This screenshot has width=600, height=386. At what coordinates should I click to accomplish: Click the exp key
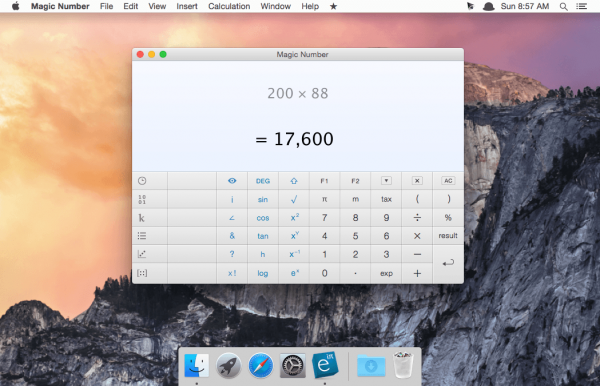pos(386,273)
